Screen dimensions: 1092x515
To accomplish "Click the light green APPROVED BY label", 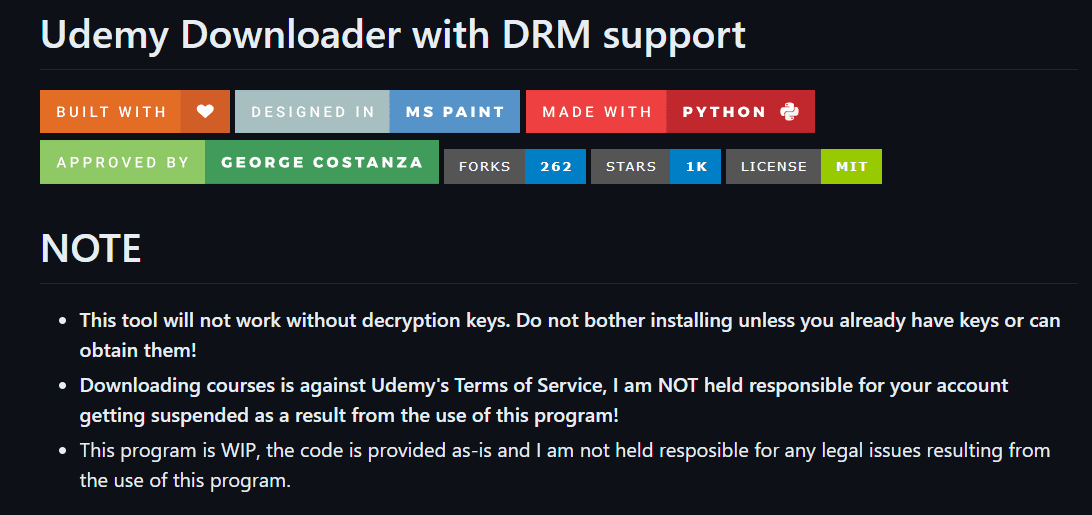I will tap(122, 162).
